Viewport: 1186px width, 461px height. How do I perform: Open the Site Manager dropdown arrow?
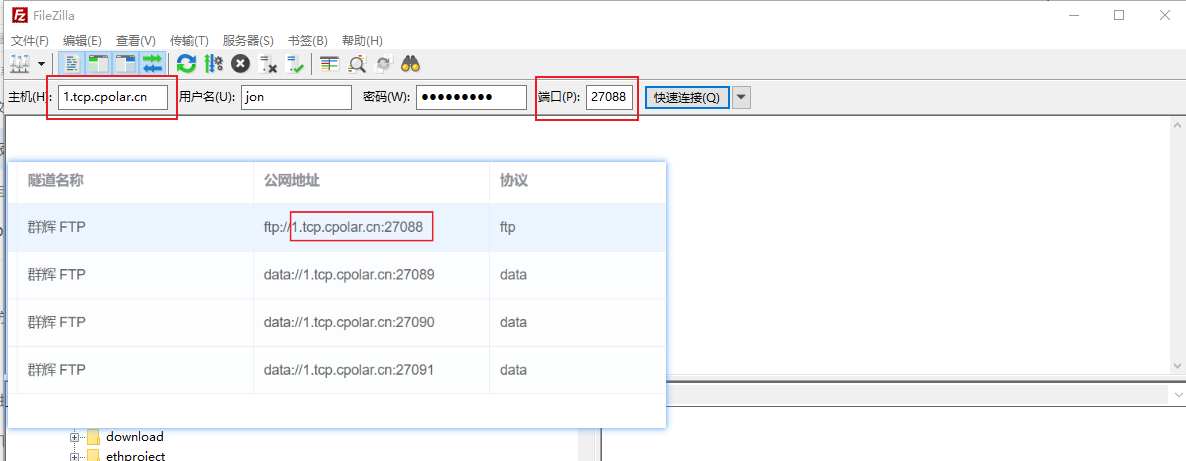tap(40, 64)
